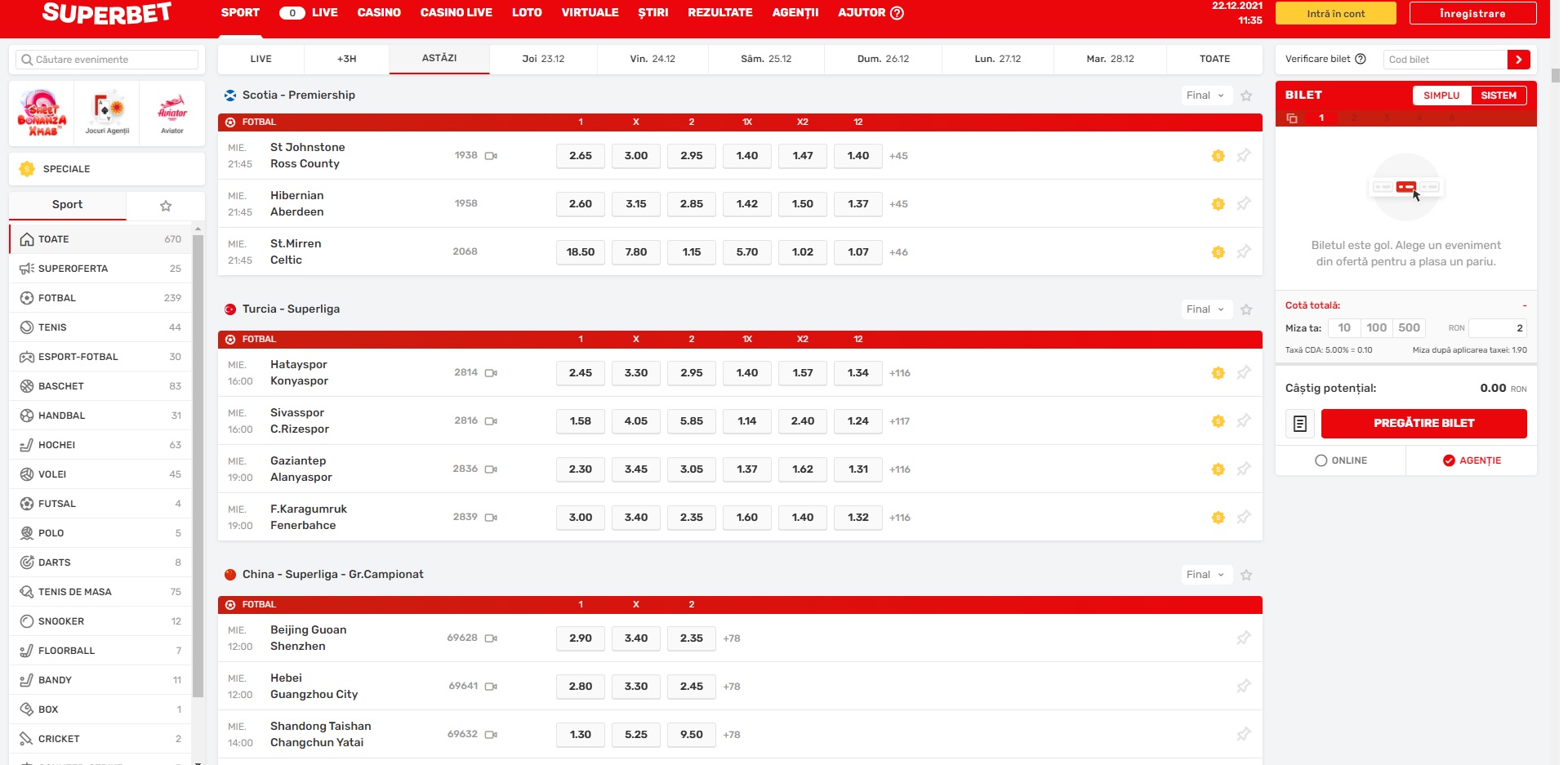Viewport: 1568px width, 765px height.
Task: Pin the Shandong Taishan vs Changchun Yatai match
Action: pos(1244,734)
